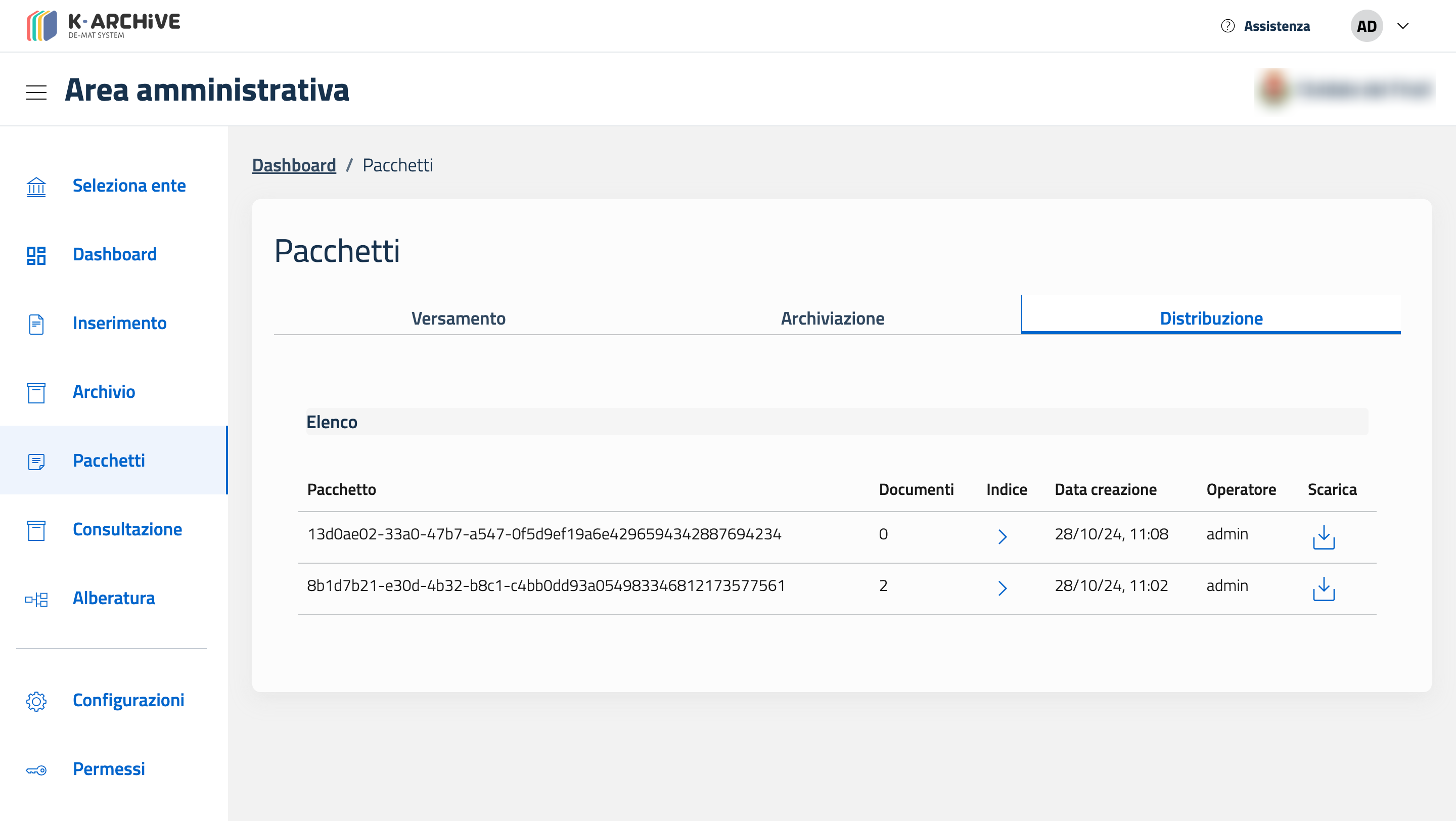Screen dimensions: 1456x821
Task: Follow the Dashboard breadcrumb link
Action: 294,165
